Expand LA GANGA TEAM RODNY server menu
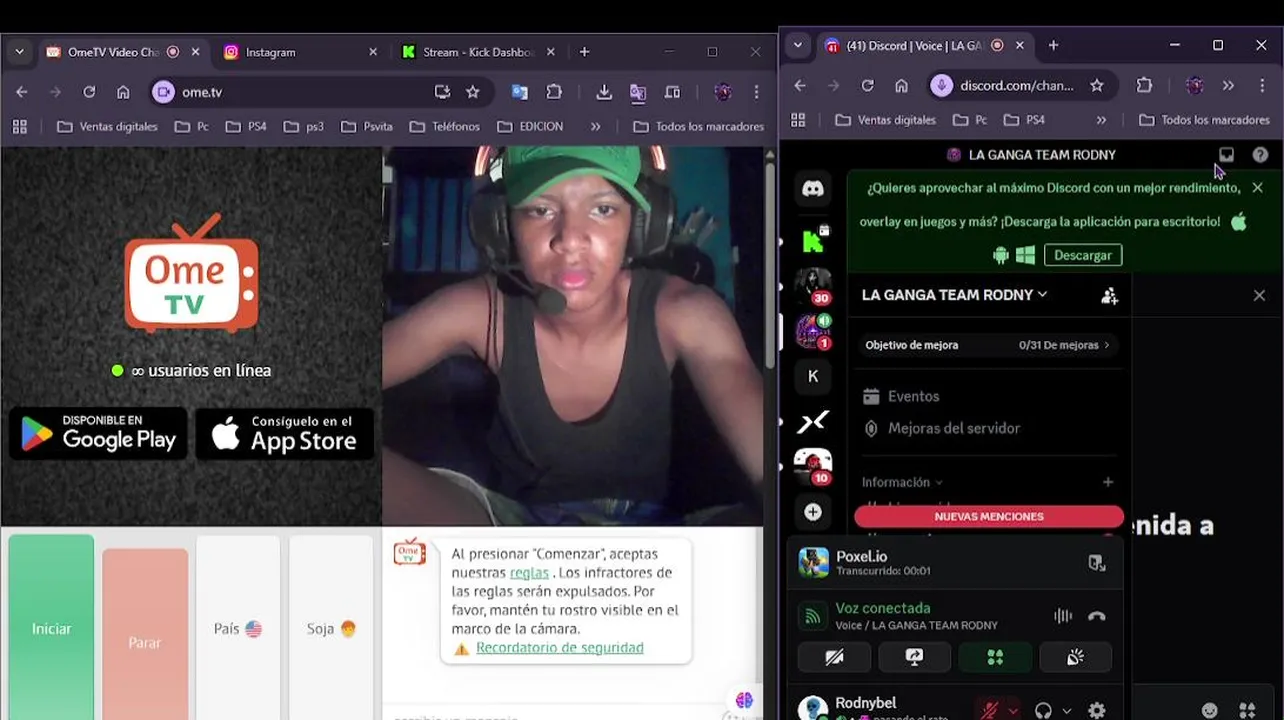This screenshot has width=1284, height=720. [954, 295]
